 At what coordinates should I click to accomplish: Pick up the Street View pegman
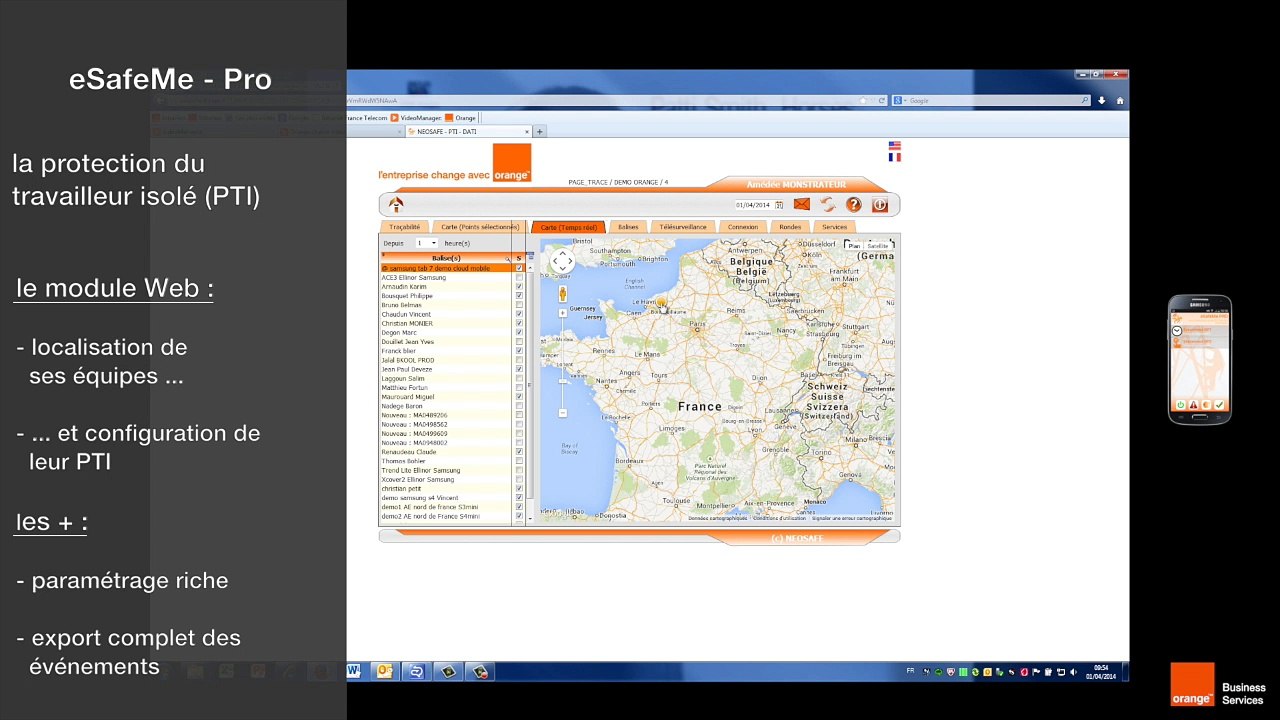click(x=562, y=294)
